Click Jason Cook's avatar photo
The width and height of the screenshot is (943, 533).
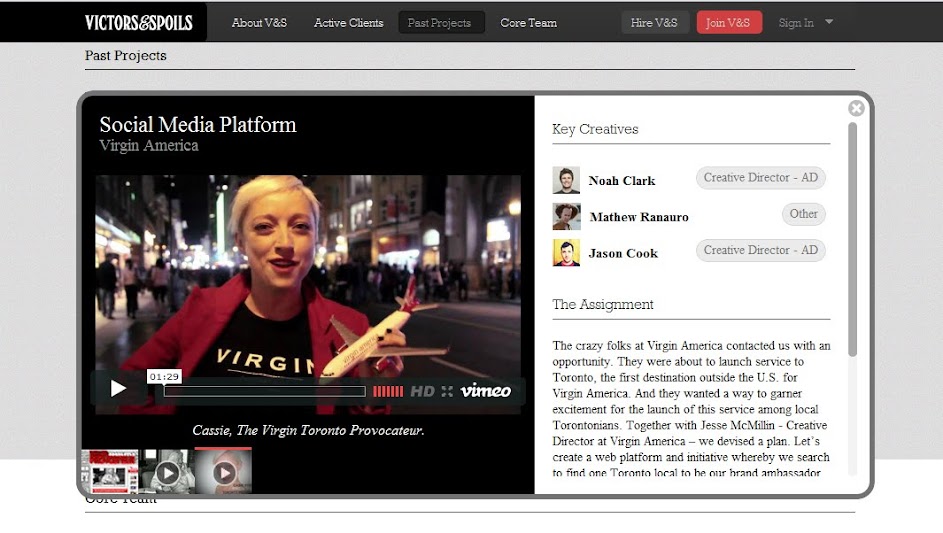(566, 253)
